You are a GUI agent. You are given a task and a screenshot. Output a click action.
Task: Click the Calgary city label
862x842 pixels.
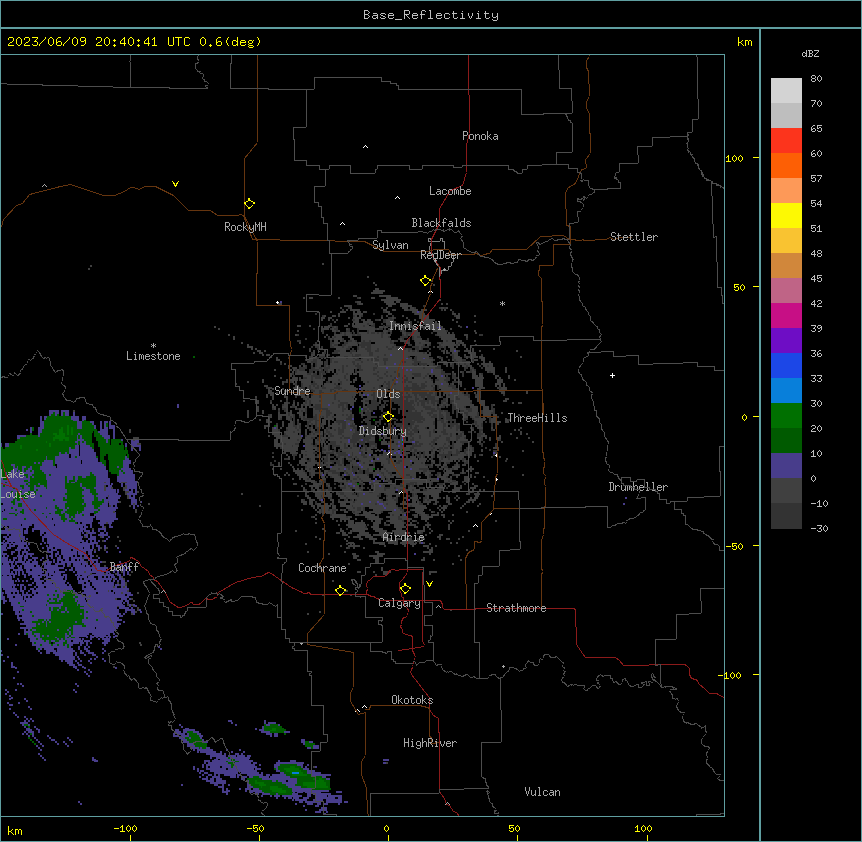pos(399,603)
